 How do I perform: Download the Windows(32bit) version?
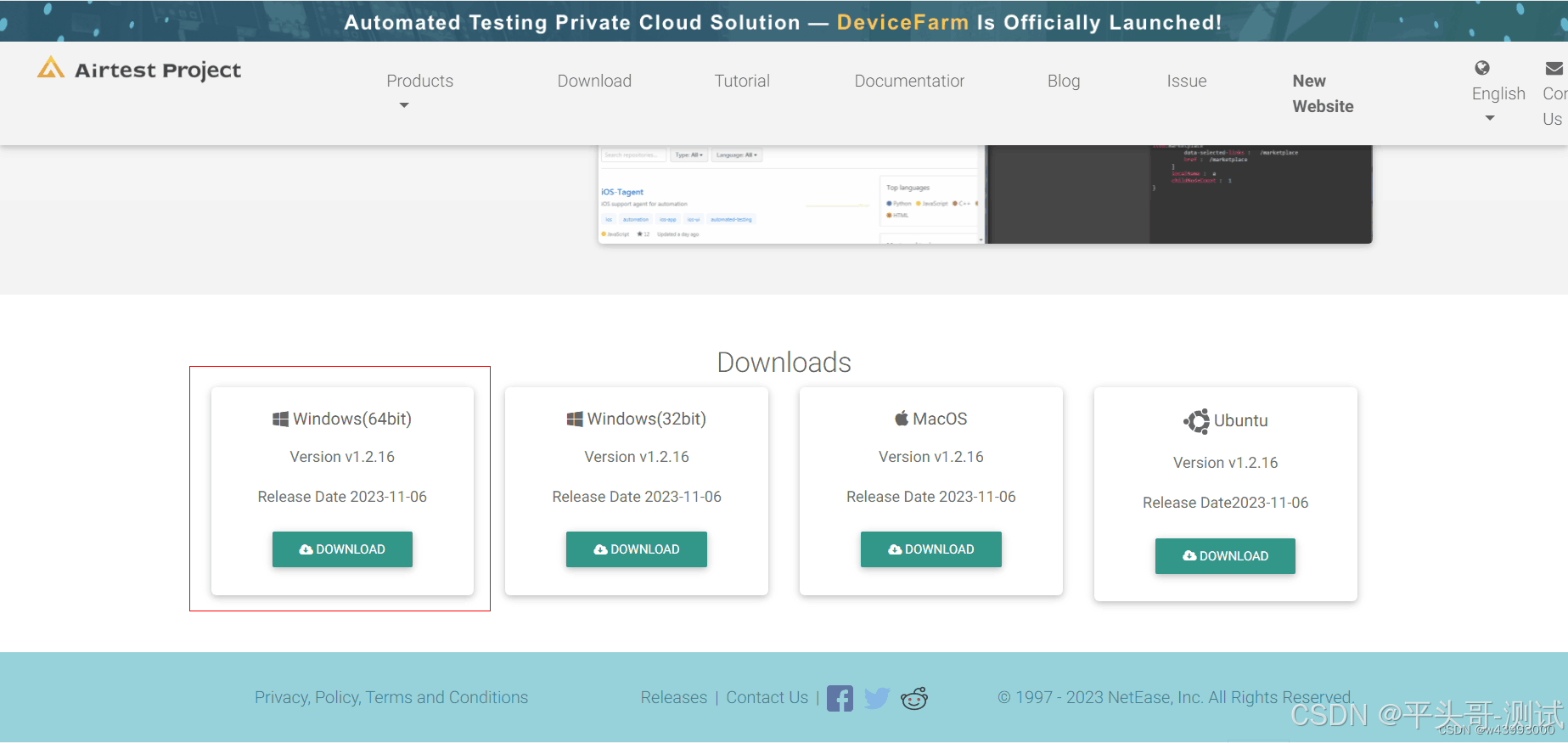pos(637,549)
